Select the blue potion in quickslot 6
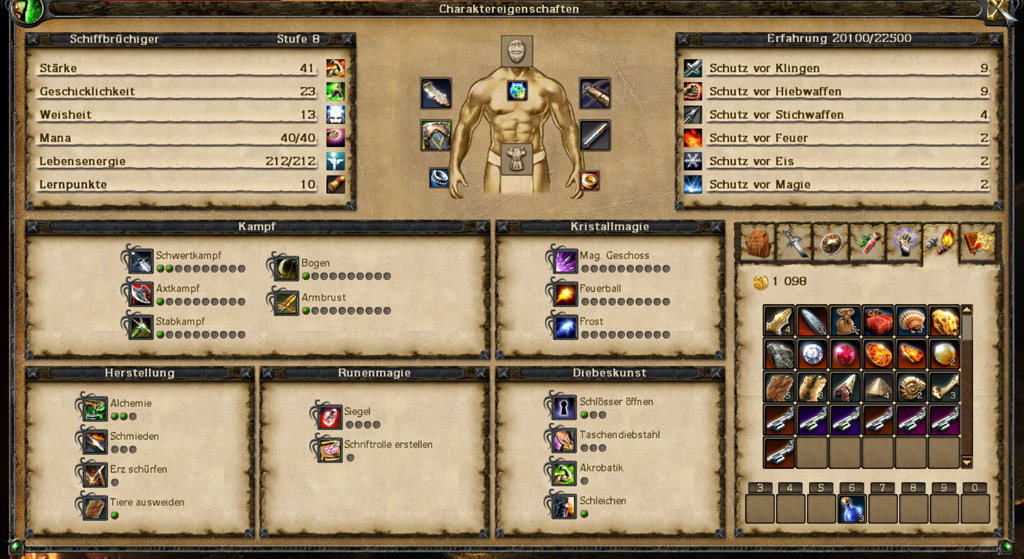The width and height of the screenshot is (1024, 559). 852,509
